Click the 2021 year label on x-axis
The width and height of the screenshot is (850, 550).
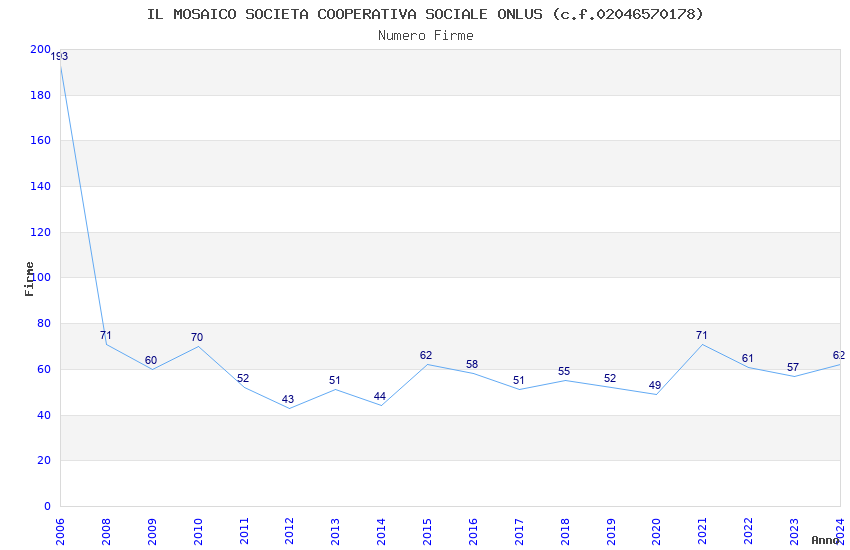click(703, 532)
